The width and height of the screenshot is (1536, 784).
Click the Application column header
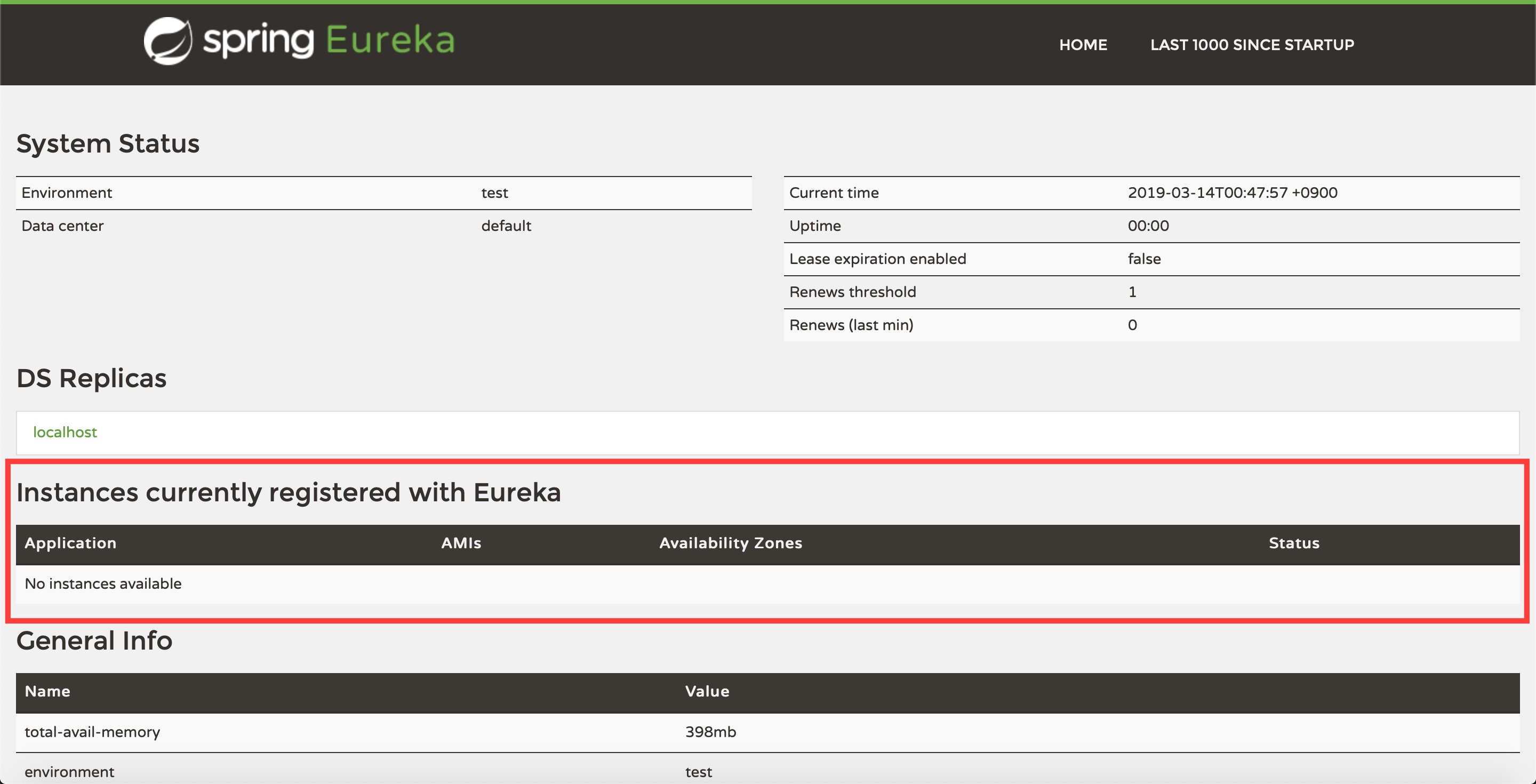[70, 543]
